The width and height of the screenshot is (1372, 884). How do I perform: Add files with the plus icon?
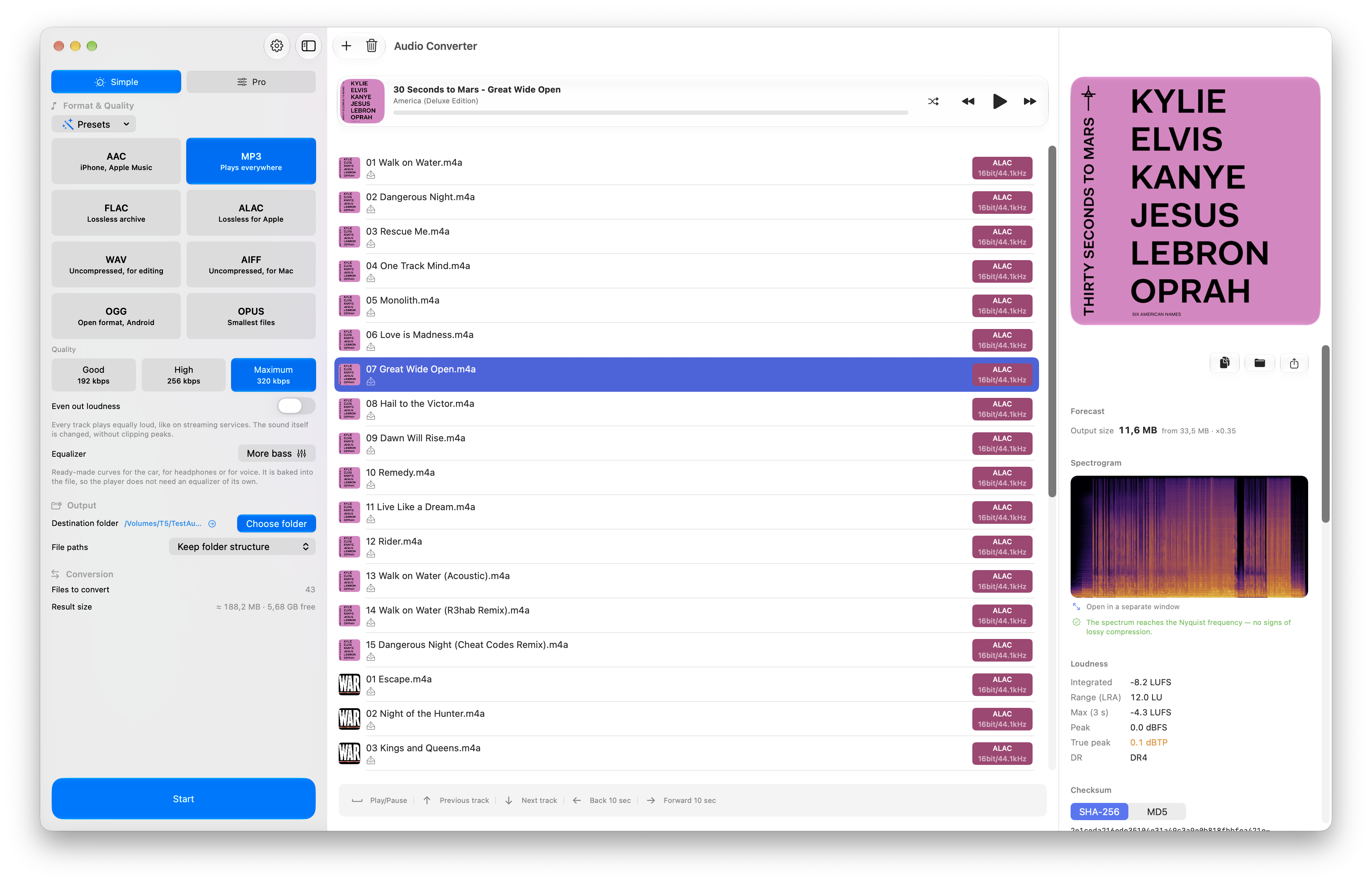pyautogui.click(x=346, y=46)
